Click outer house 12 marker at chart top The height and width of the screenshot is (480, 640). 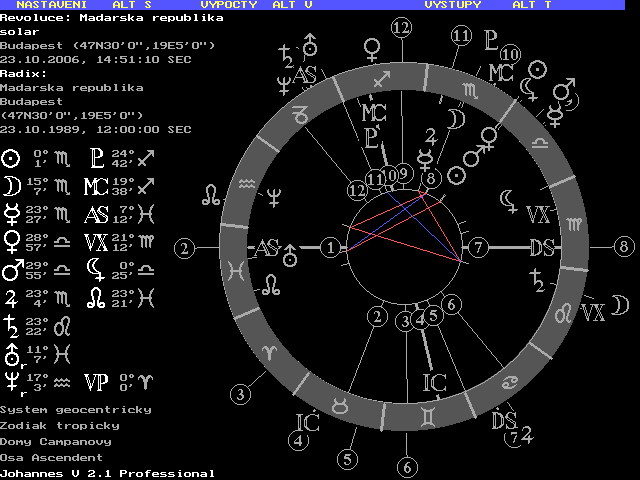(402, 28)
